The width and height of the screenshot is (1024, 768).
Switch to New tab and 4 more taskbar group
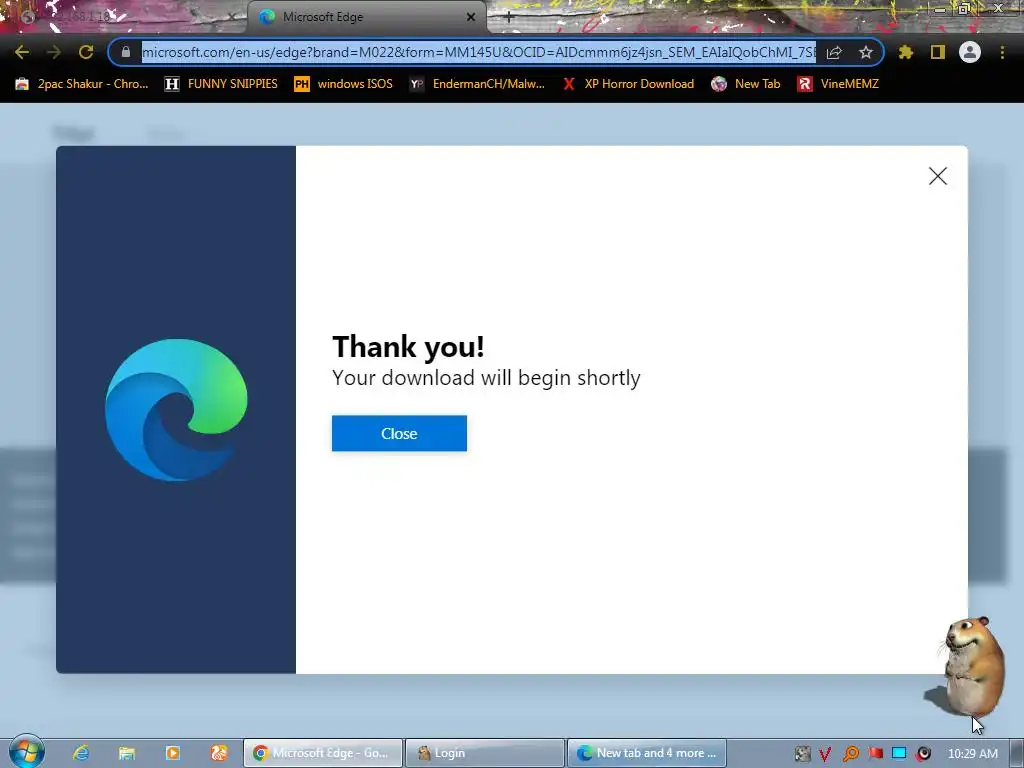point(647,753)
